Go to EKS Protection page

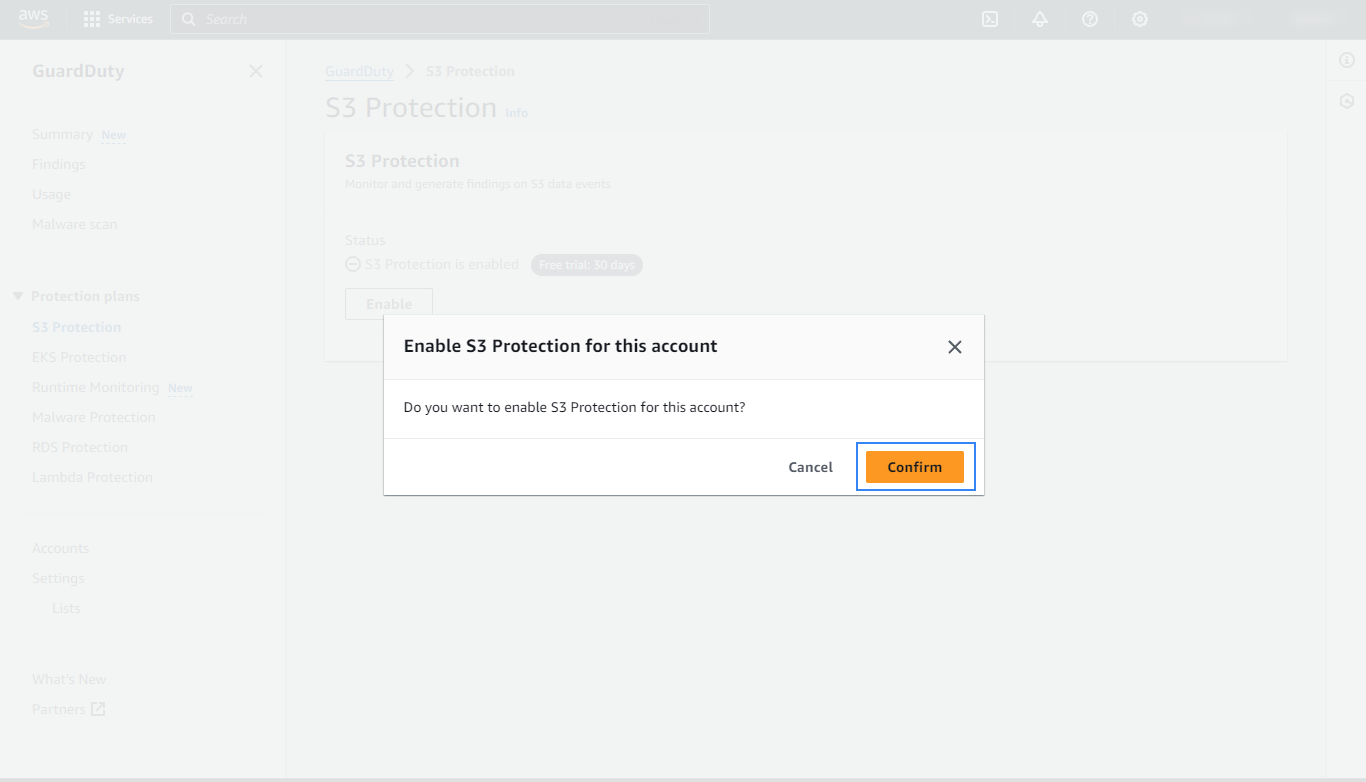pyautogui.click(x=79, y=357)
